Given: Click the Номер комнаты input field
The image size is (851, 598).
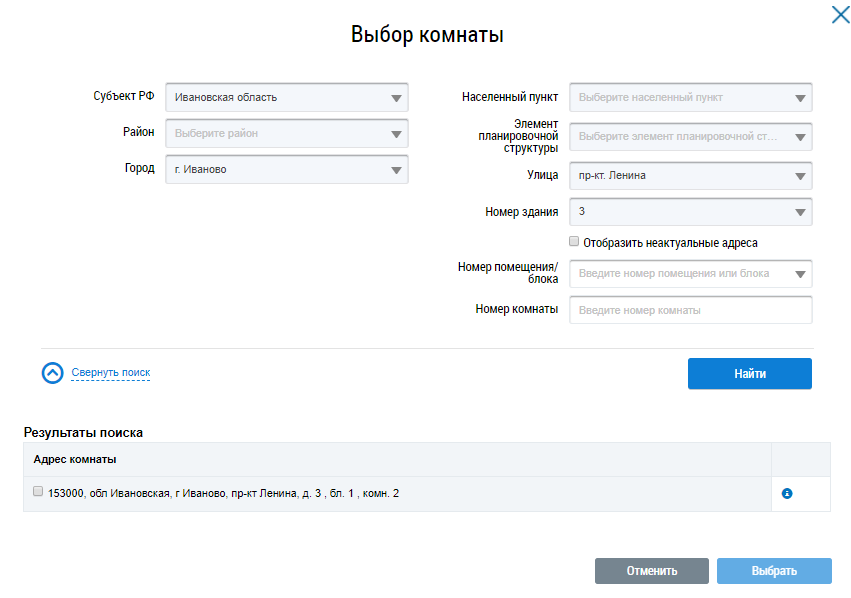Looking at the screenshot, I should pos(690,310).
